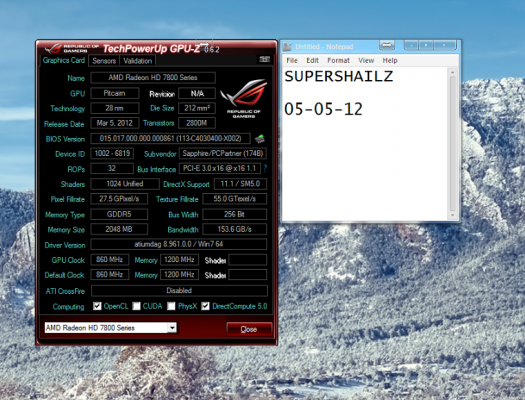Image resolution: width=525 pixels, height=400 pixels.
Task: Click the Close button in GPU-Z
Action: click(x=249, y=329)
